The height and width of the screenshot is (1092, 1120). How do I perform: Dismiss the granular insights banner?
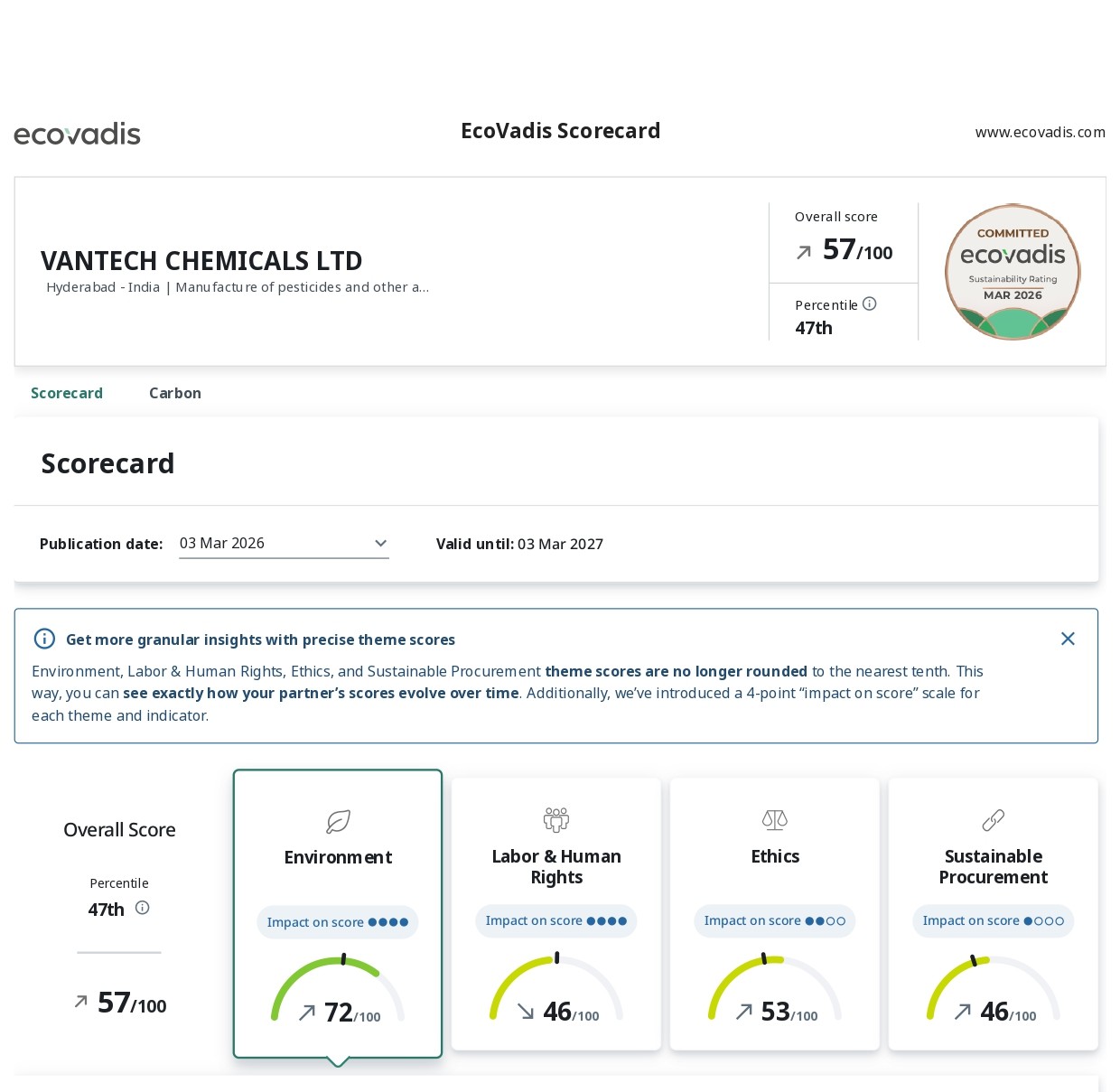(x=1068, y=639)
